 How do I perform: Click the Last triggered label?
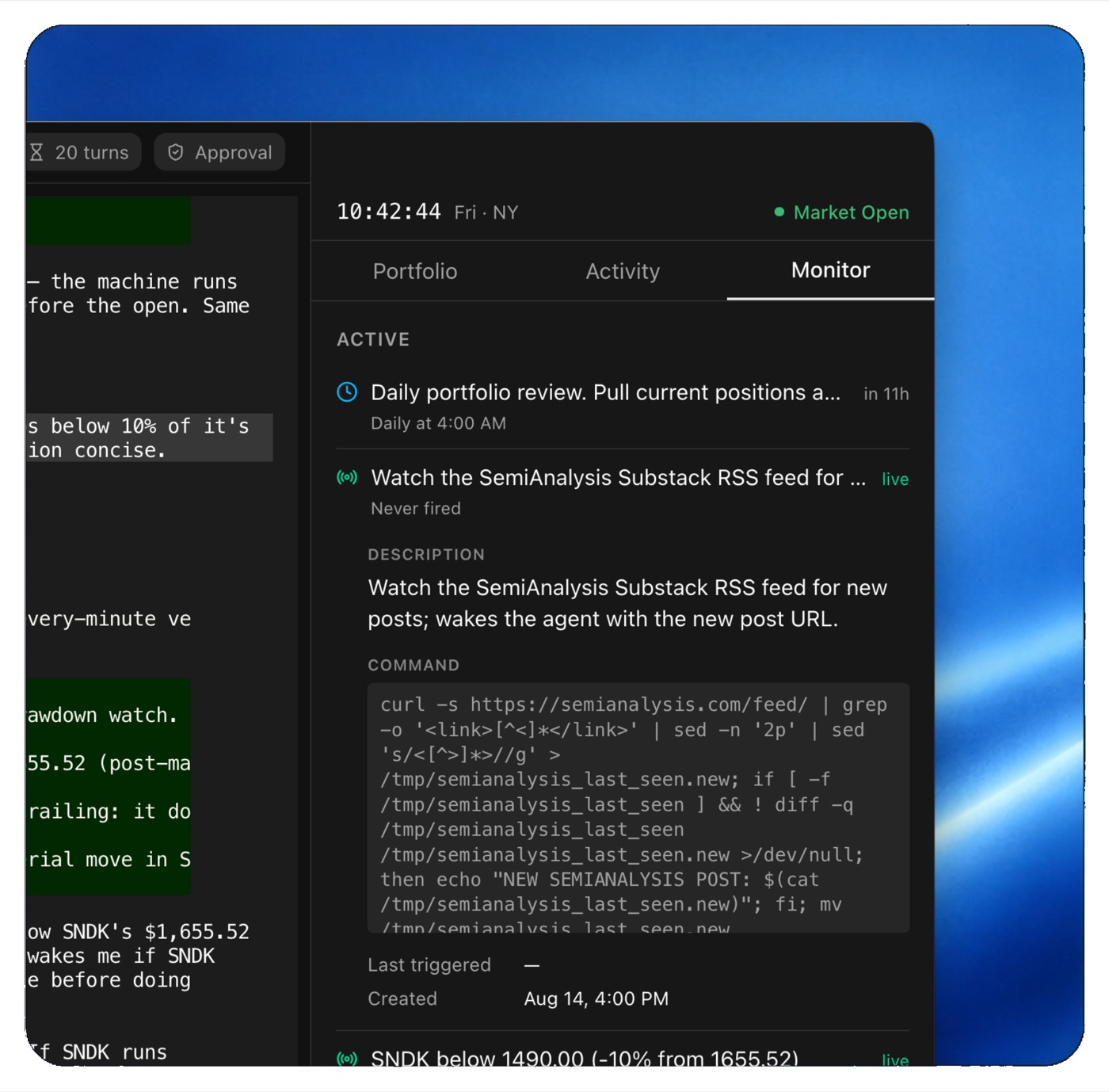point(429,964)
